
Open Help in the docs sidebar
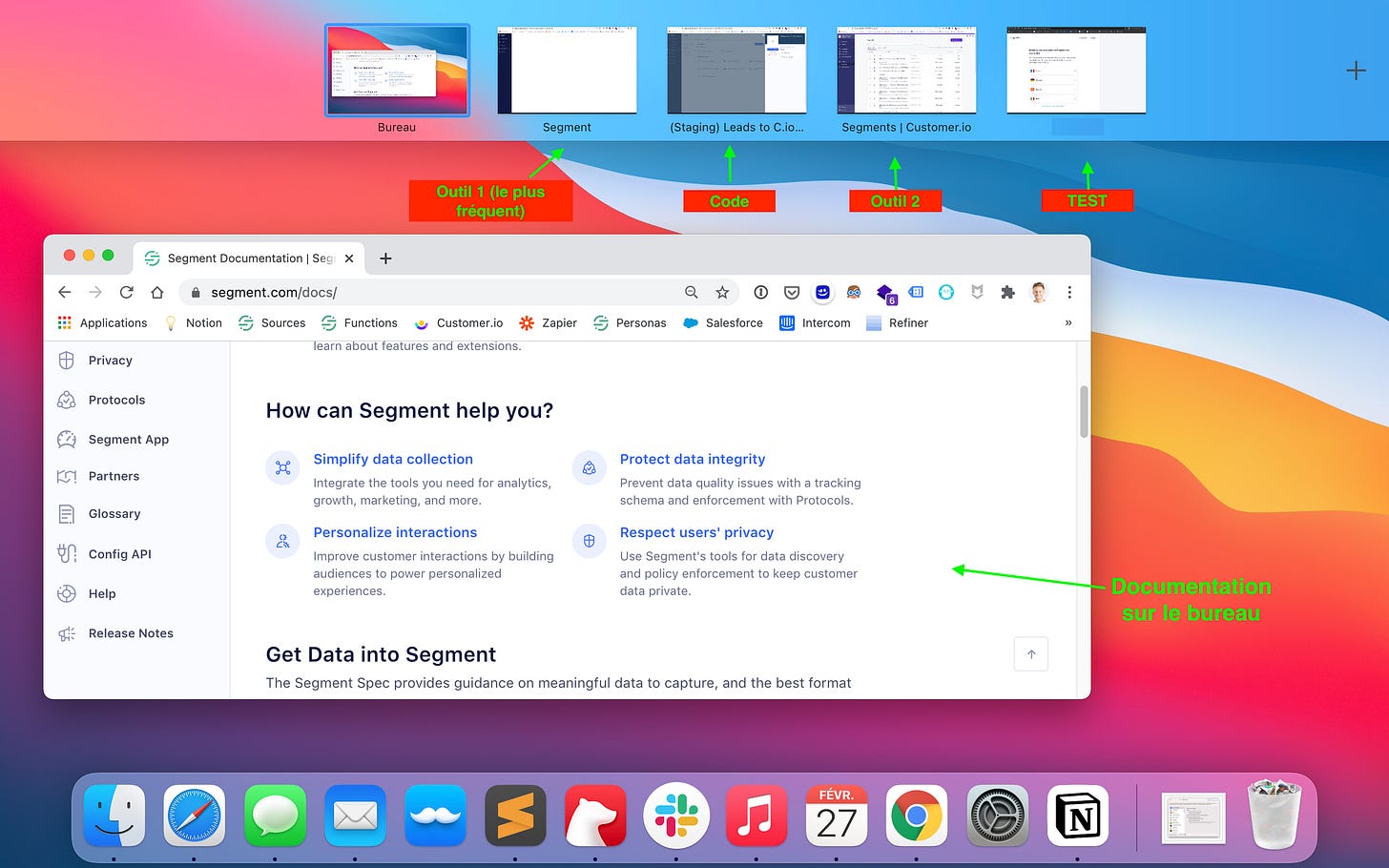[x=86, y=593]
